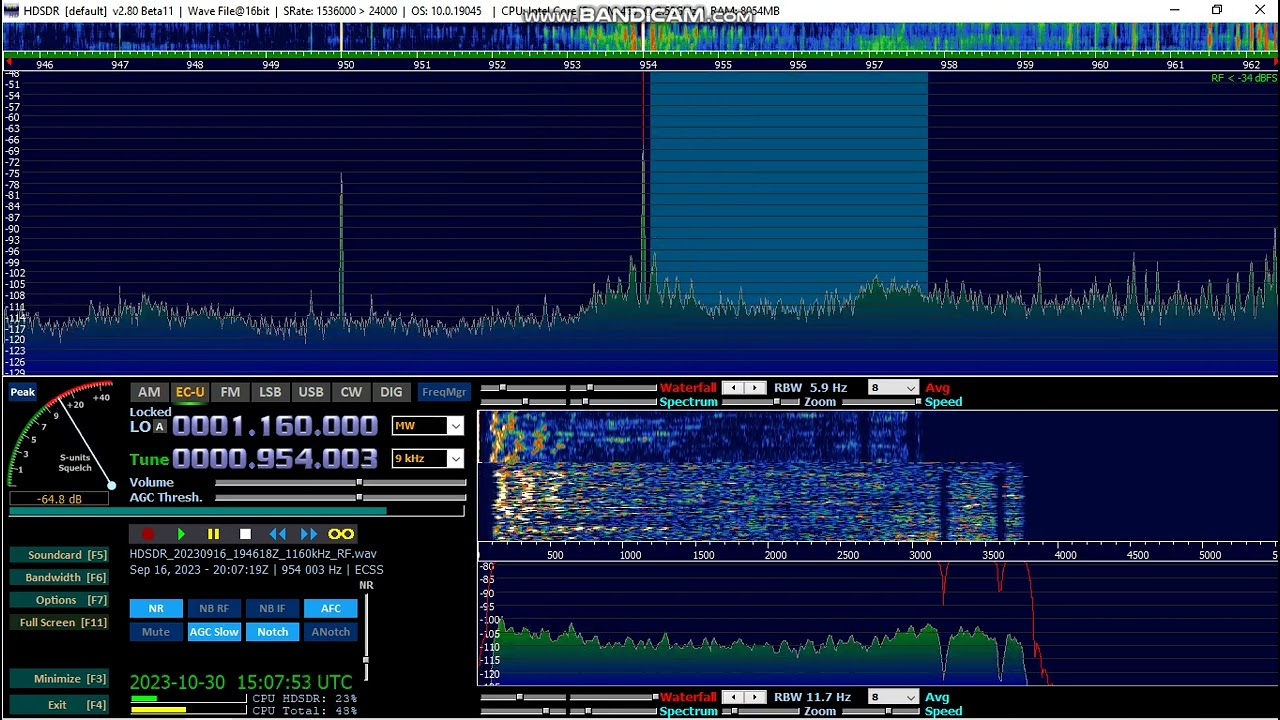Image resolution: width=1280 pixels, height=720 pixels.
Task: Click the LO frequency display 0001.160.000
Action: pyautogui.click(x=275, y=426)
